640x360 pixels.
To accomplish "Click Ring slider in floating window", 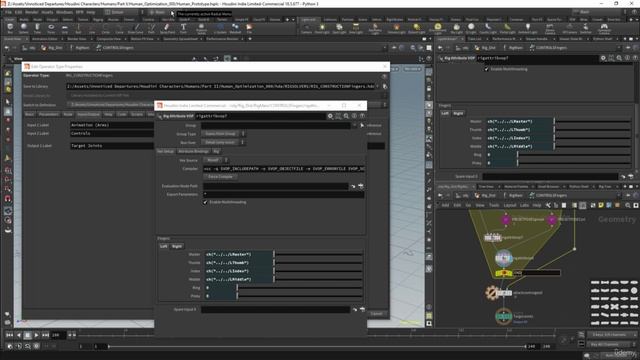I will pyautogui.click(x=299, y=288).
